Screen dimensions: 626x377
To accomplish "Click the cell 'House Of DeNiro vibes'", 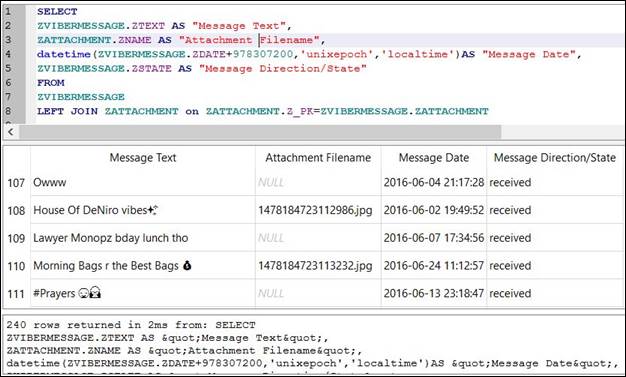I will [143, 210].
